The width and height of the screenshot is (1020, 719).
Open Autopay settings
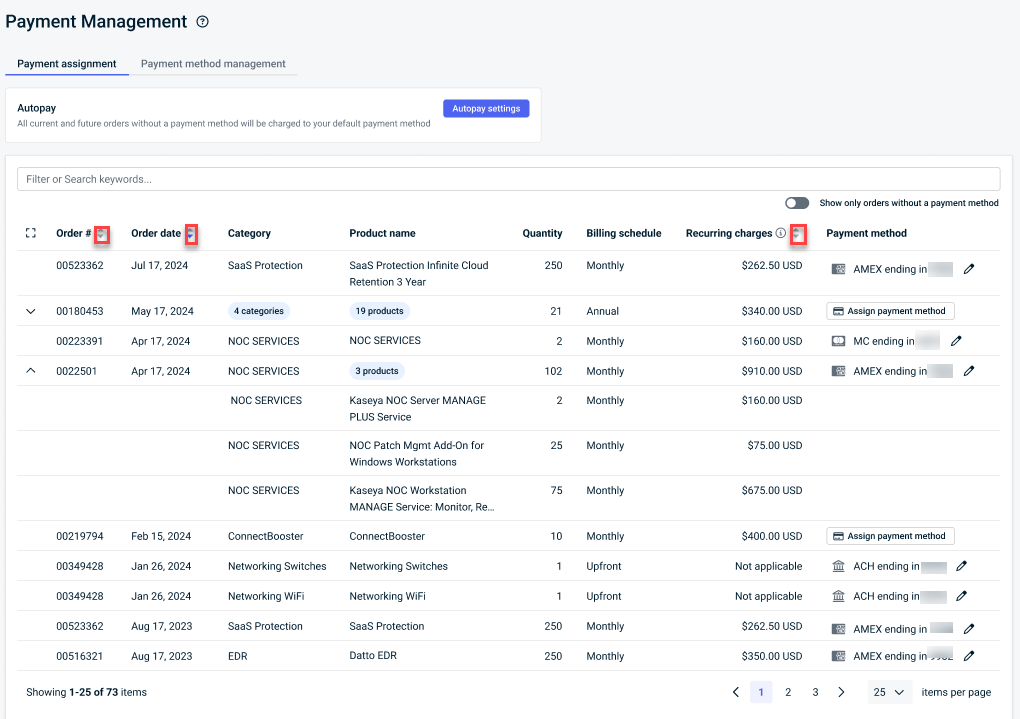coord(486,108)
